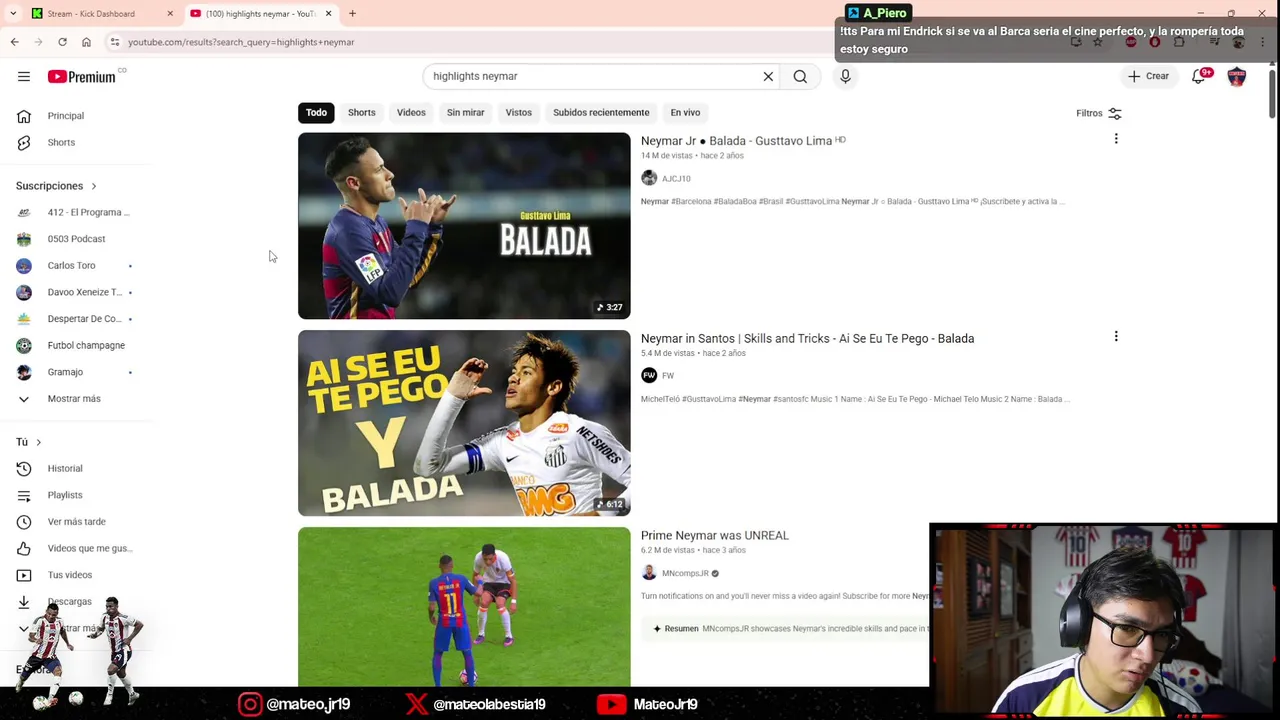Go to YouTube Premium home logo
The image size is (1280, 720).
(81, 77)
